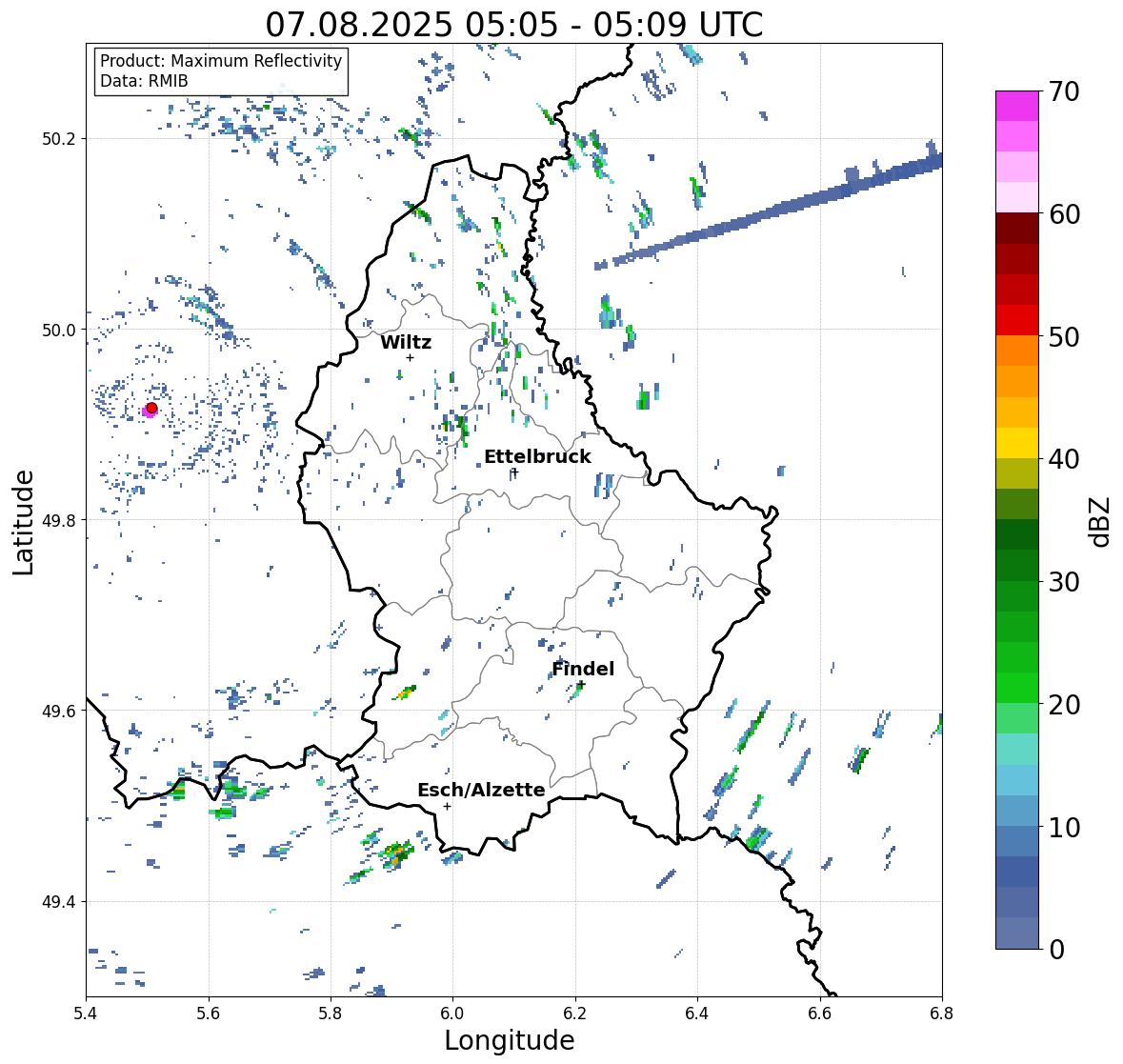The image size is (1123, 1064).
Task: Click the colorbar label '20'
Action: (1064, 705)
